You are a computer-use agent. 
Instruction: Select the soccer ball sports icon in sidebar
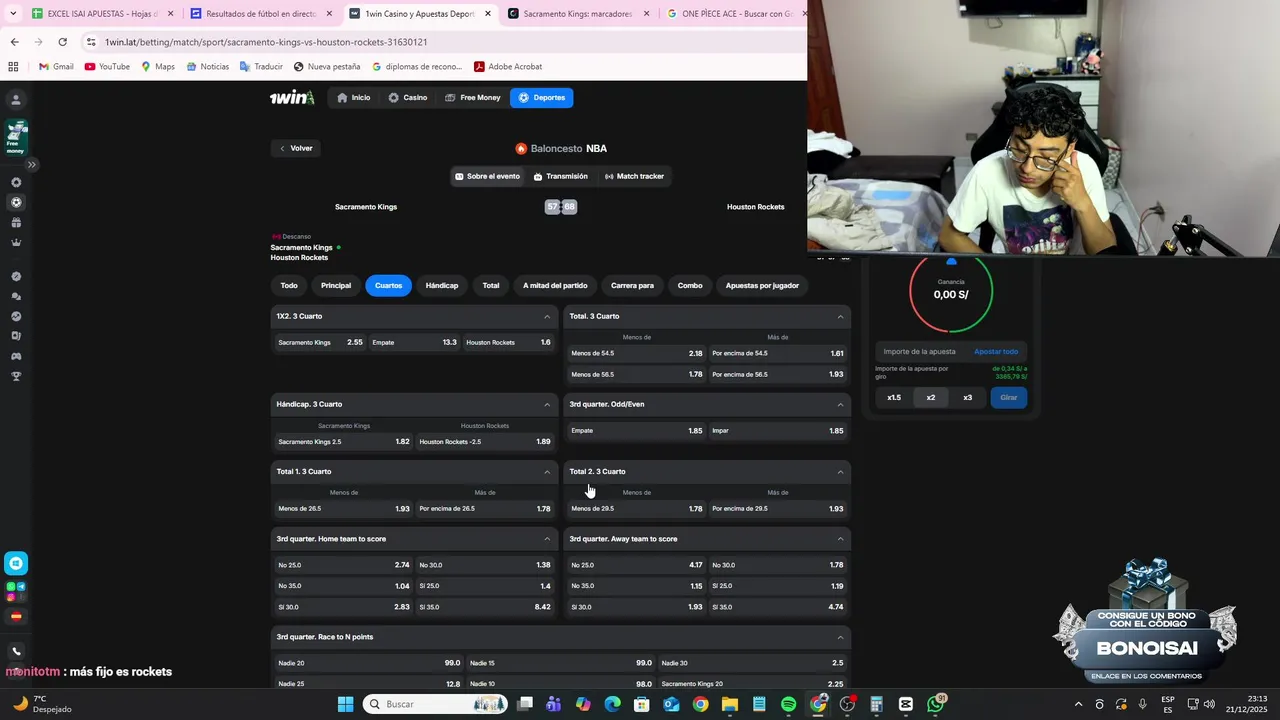16,202
